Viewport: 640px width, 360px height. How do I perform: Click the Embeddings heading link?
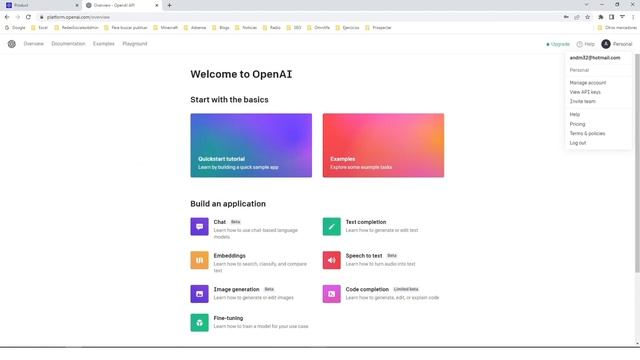(229, 256)
